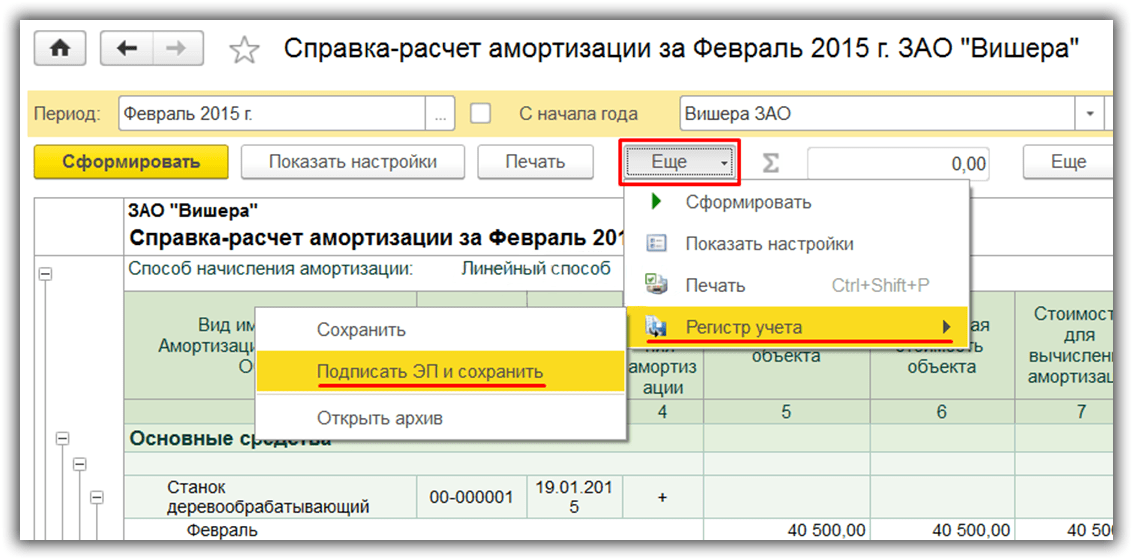Go back with left arrow
1133x560 pixels.
click(x=127, y=48)
